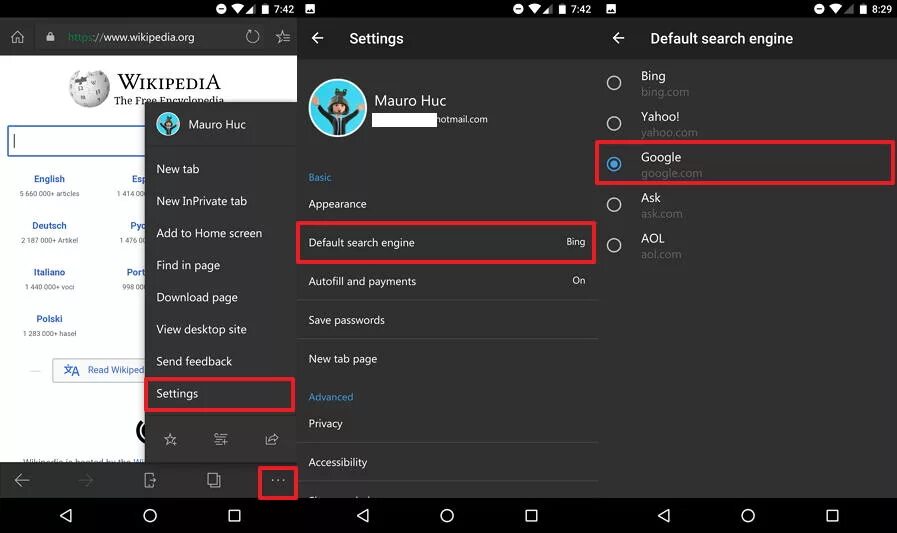This screenshot has width=897, height=533.
Task: Open favorites star list icon in address bar
Action: (283, 37)
